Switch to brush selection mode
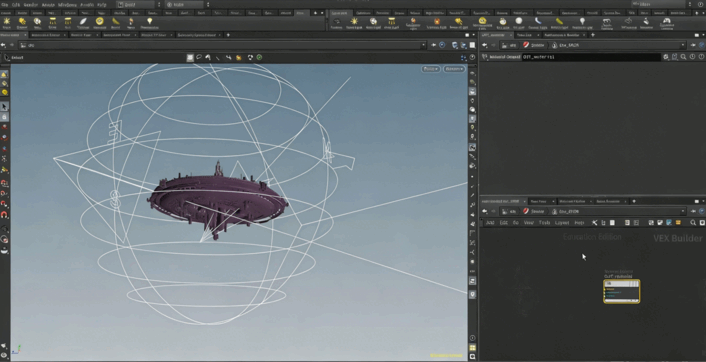 (208, 58)
